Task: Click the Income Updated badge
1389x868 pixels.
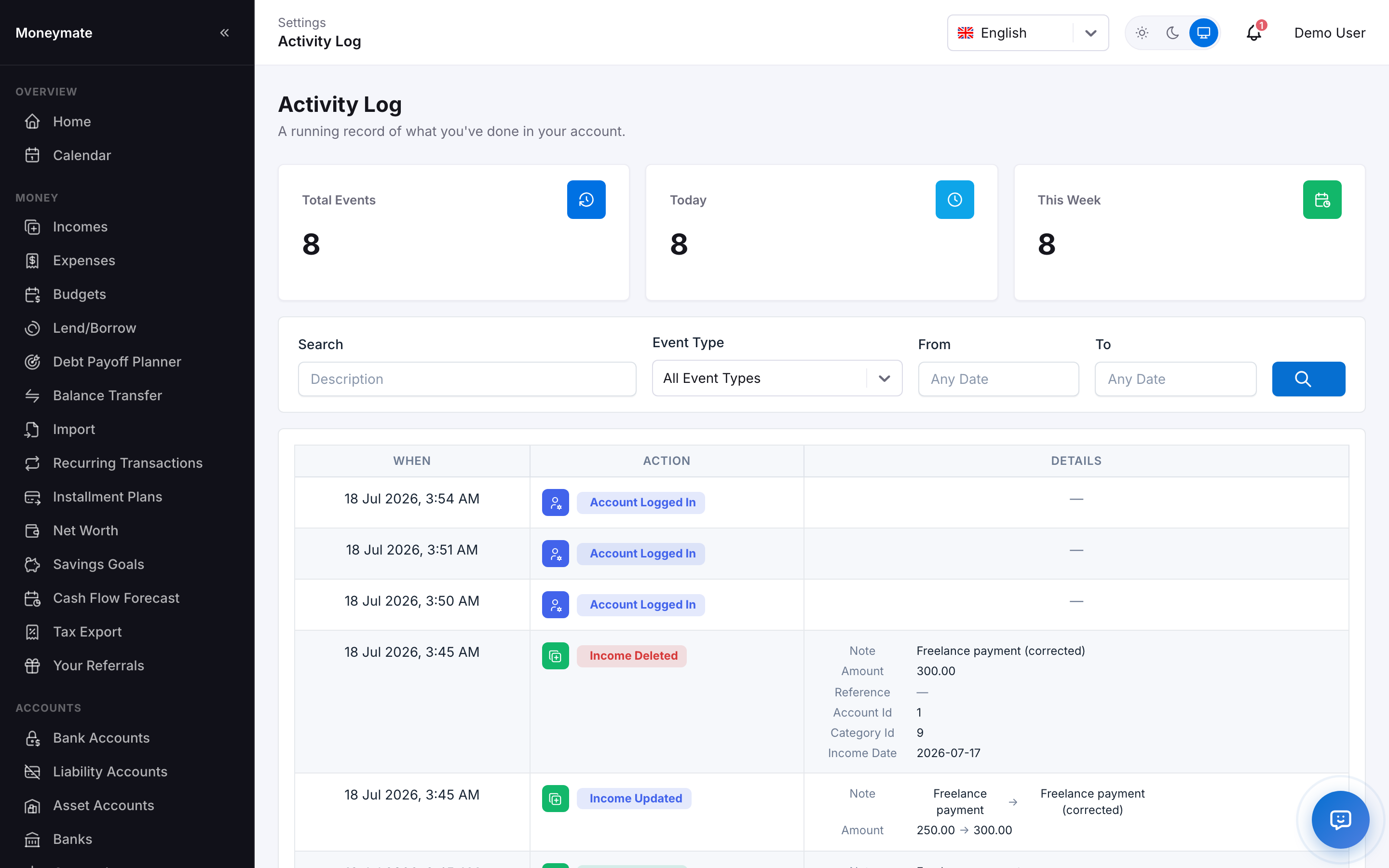Action: pyautogui.click(x=634, y=799)
